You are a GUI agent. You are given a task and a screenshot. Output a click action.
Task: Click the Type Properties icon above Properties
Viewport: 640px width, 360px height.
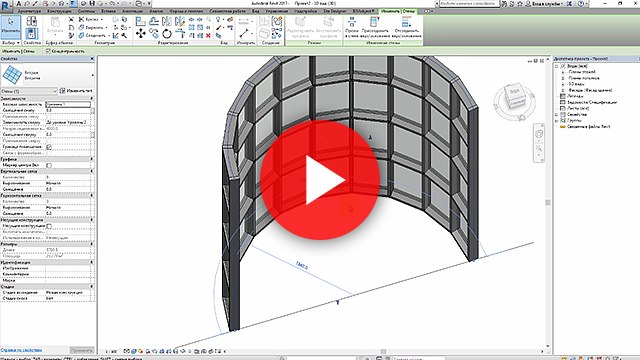(32, 21)
